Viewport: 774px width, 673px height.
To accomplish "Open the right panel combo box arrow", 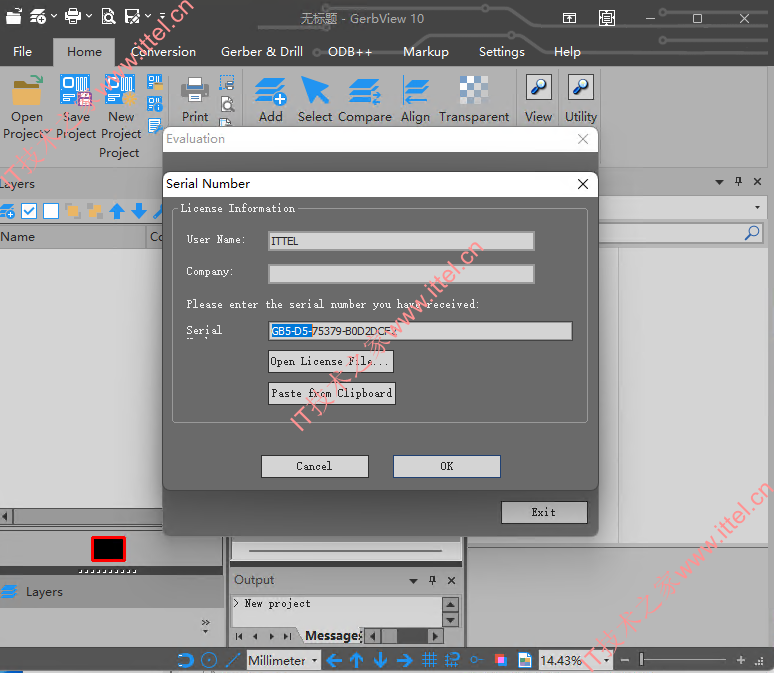I will 757,207.
